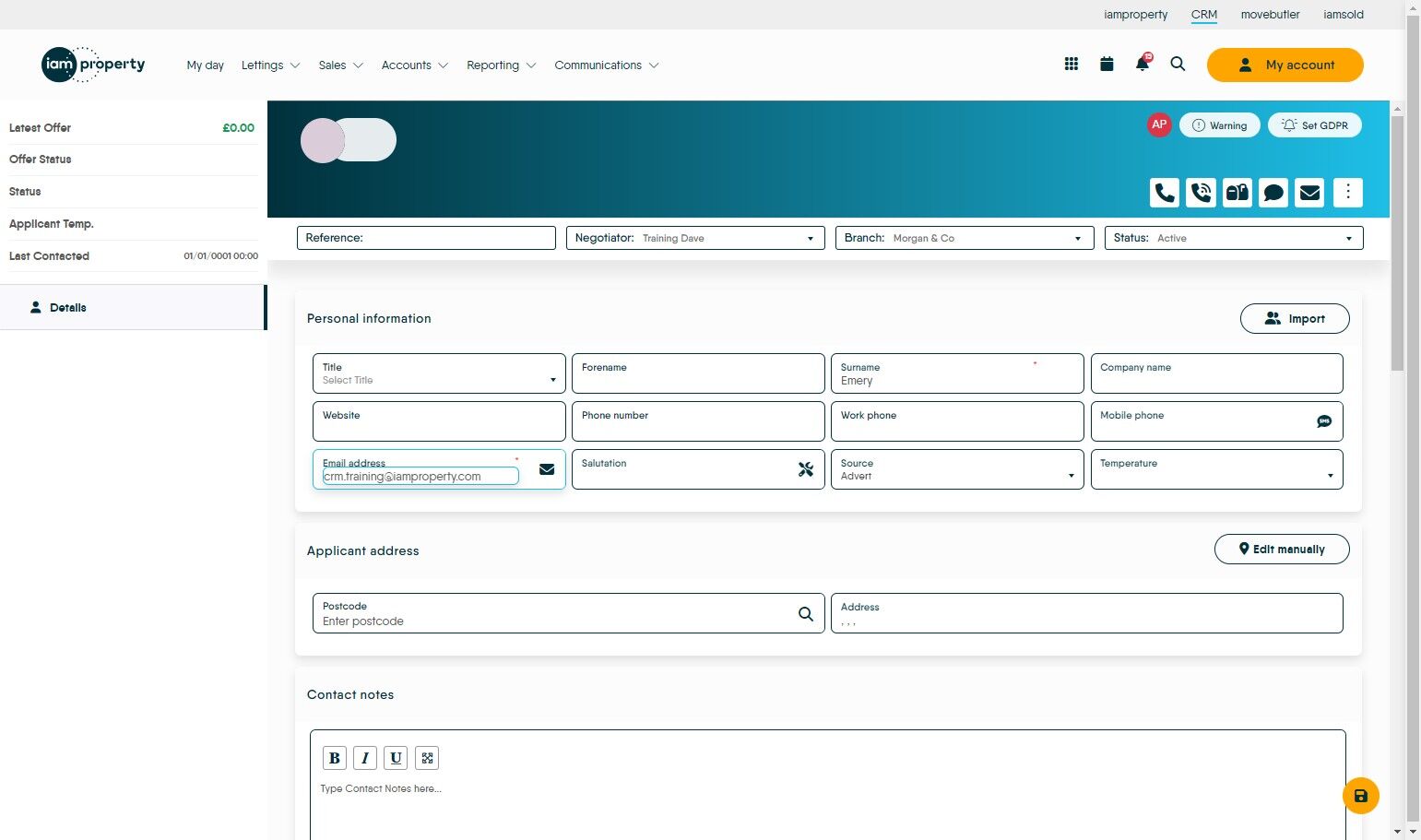Click the search magnifier in the header
Screen dimensions: 1421x840
pos(1178,65)
